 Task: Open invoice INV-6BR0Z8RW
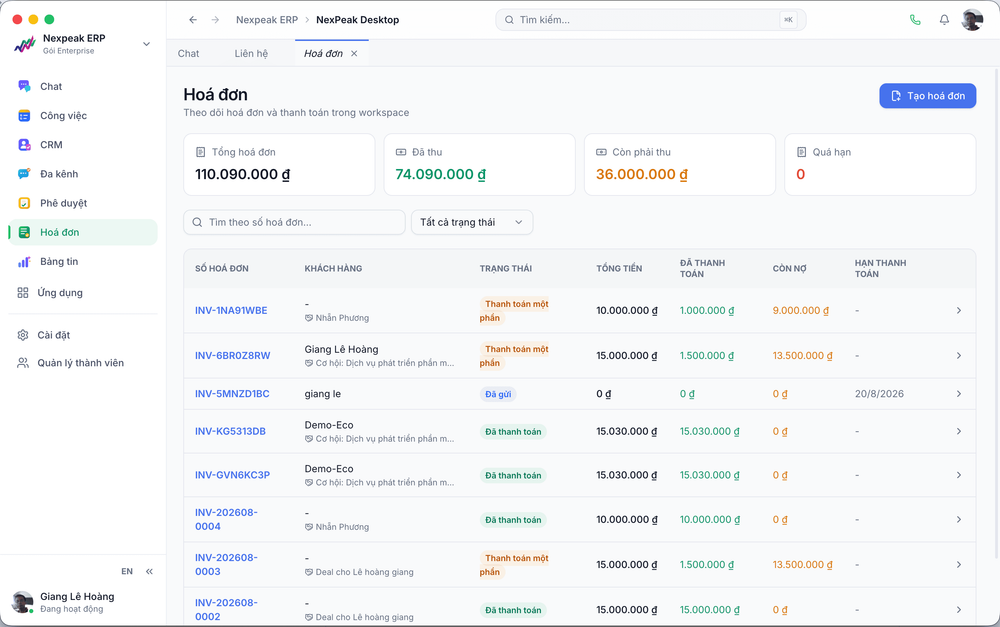tap(232, 355)
